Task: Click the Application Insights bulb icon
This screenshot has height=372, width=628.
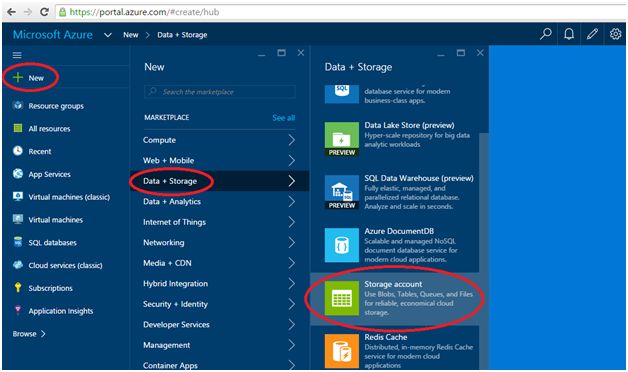Action: (x=18, y=310)
